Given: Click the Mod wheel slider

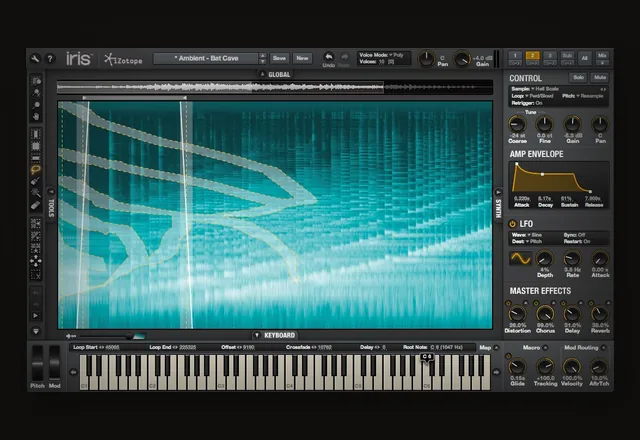Looking at the screenshot, I should click(x=54, y=363).
